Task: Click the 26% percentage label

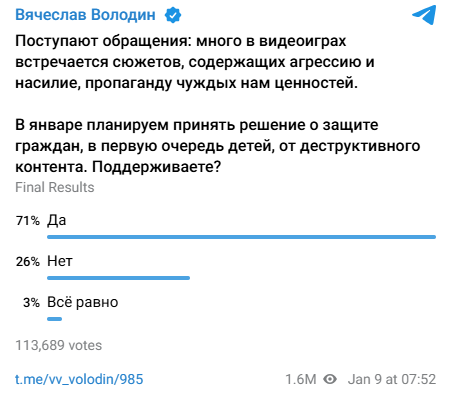Action: point(28,262)
